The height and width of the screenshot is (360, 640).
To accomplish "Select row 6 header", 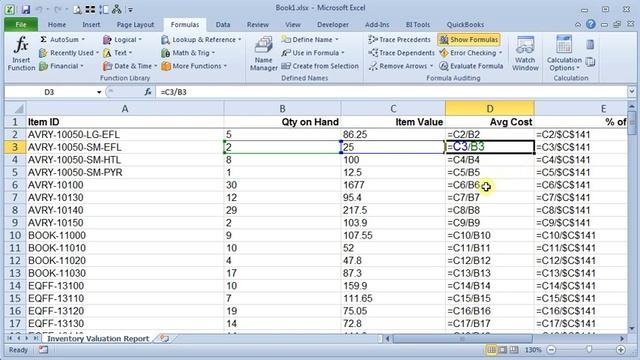I will coord(15,185).
